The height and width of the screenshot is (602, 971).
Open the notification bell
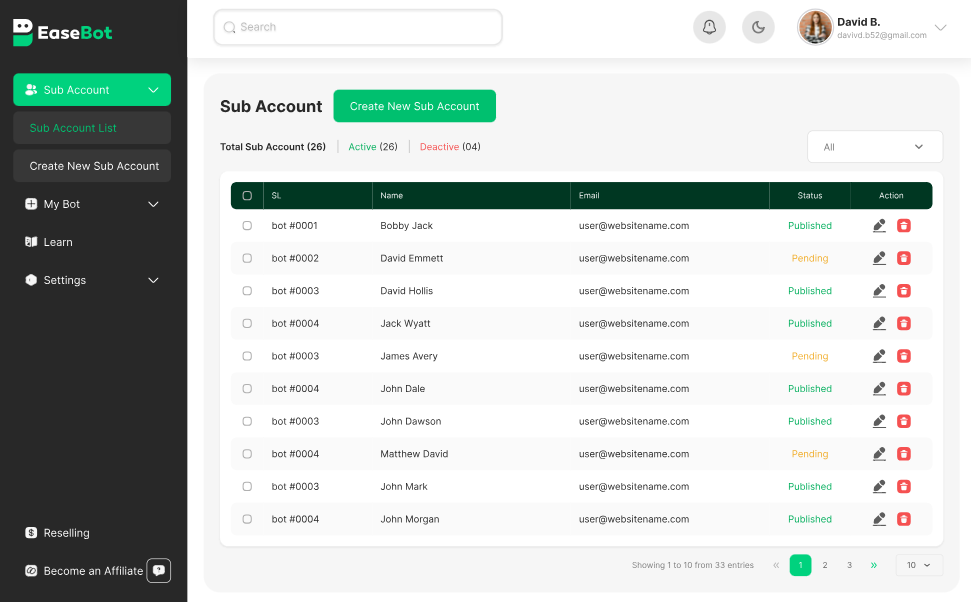[709, 27]
